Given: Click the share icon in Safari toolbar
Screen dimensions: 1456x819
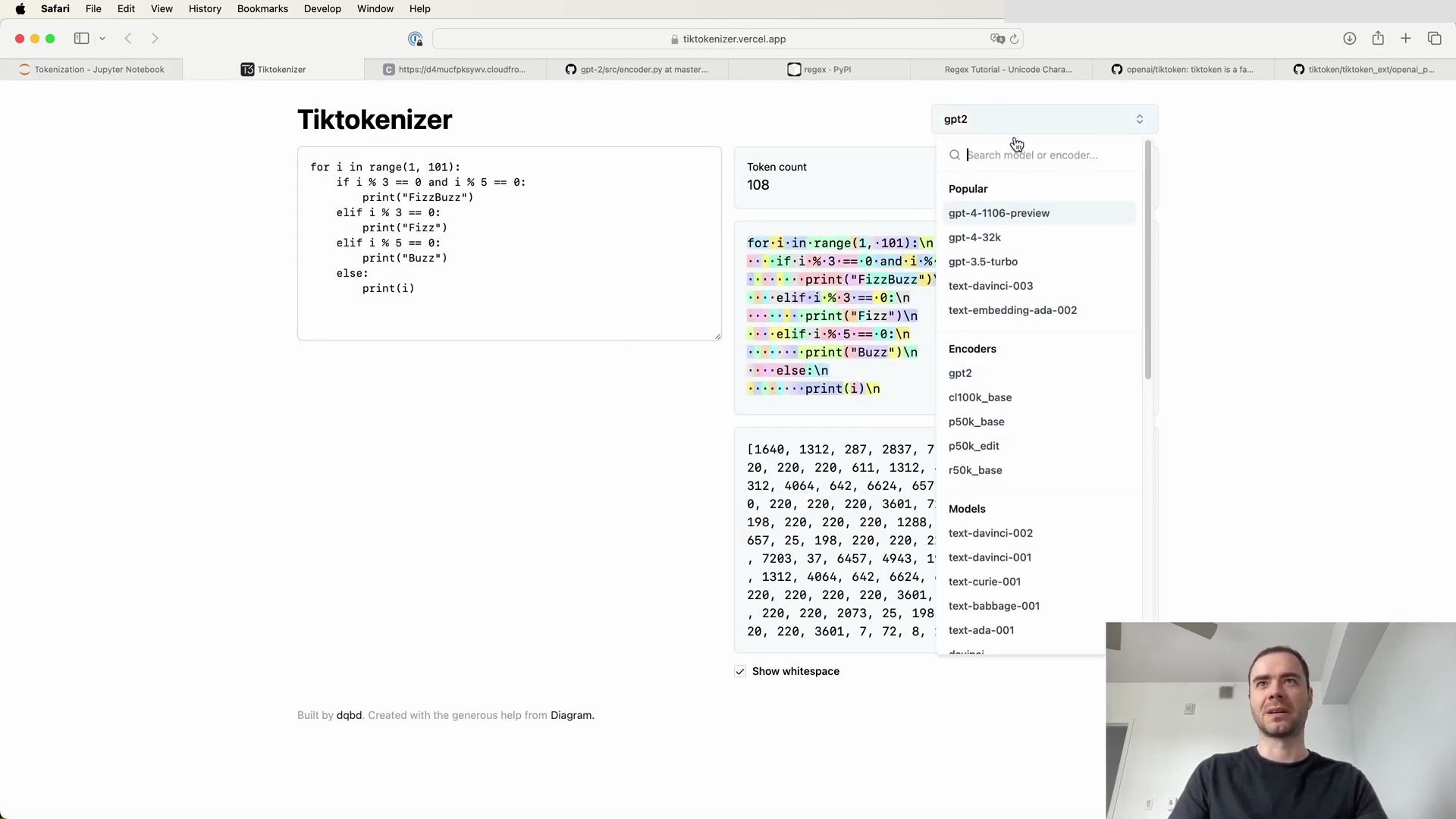Looking at the screenshot, I should (1378, 38).
